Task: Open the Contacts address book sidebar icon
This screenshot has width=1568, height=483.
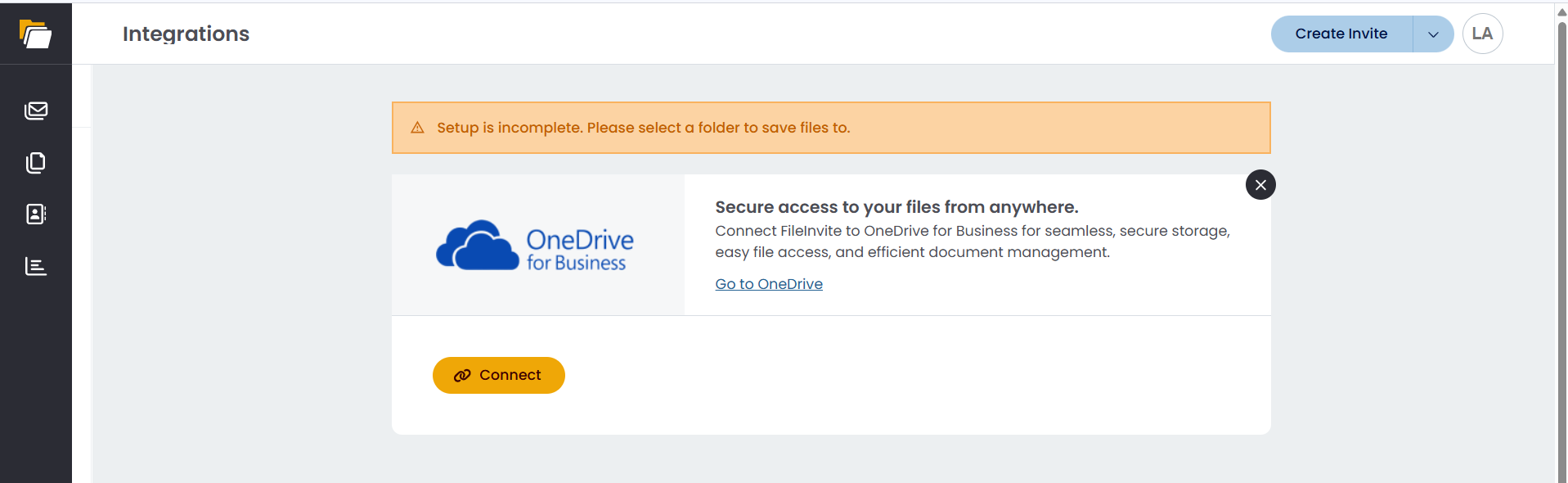Action: [x=36, y=214]
